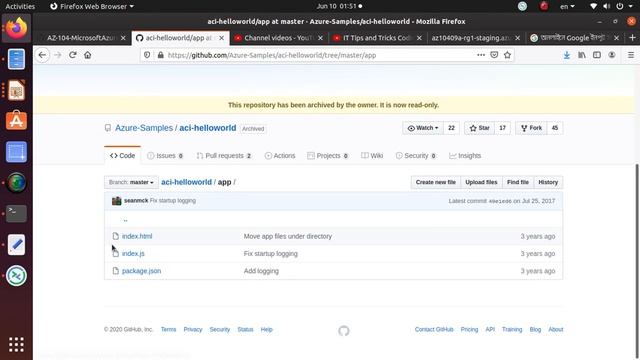Open the screenshot tool dock icon
The width and height of the screenshot is (640, 360).
[16, 152]
